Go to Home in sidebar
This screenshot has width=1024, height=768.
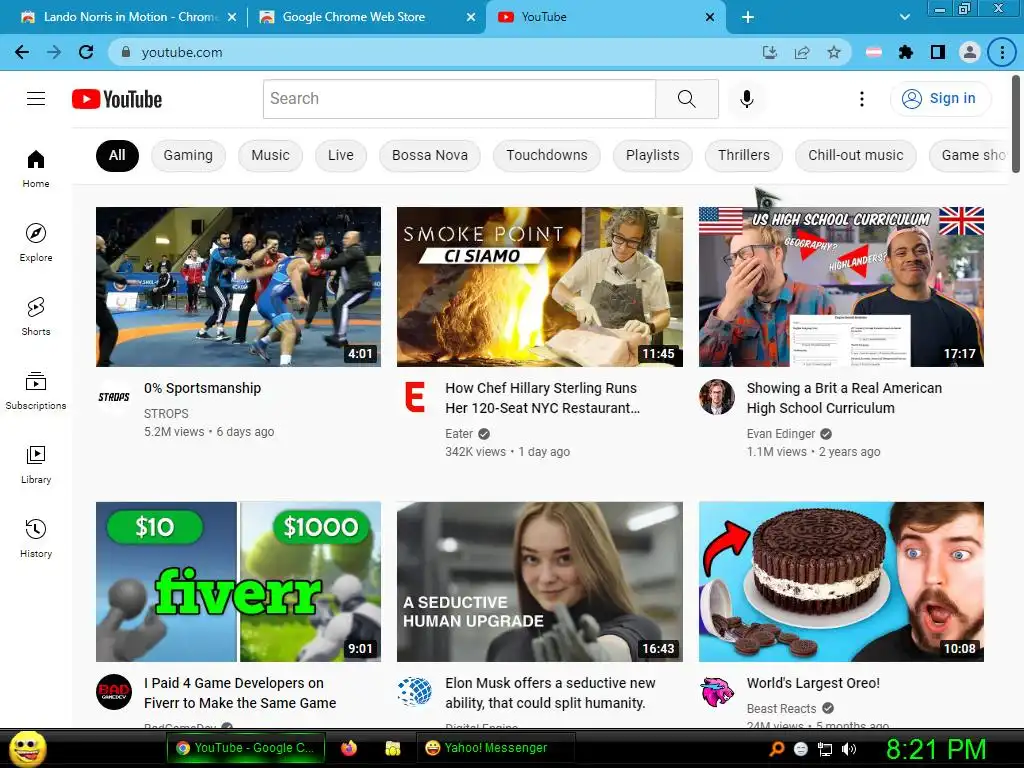point(36,168)
